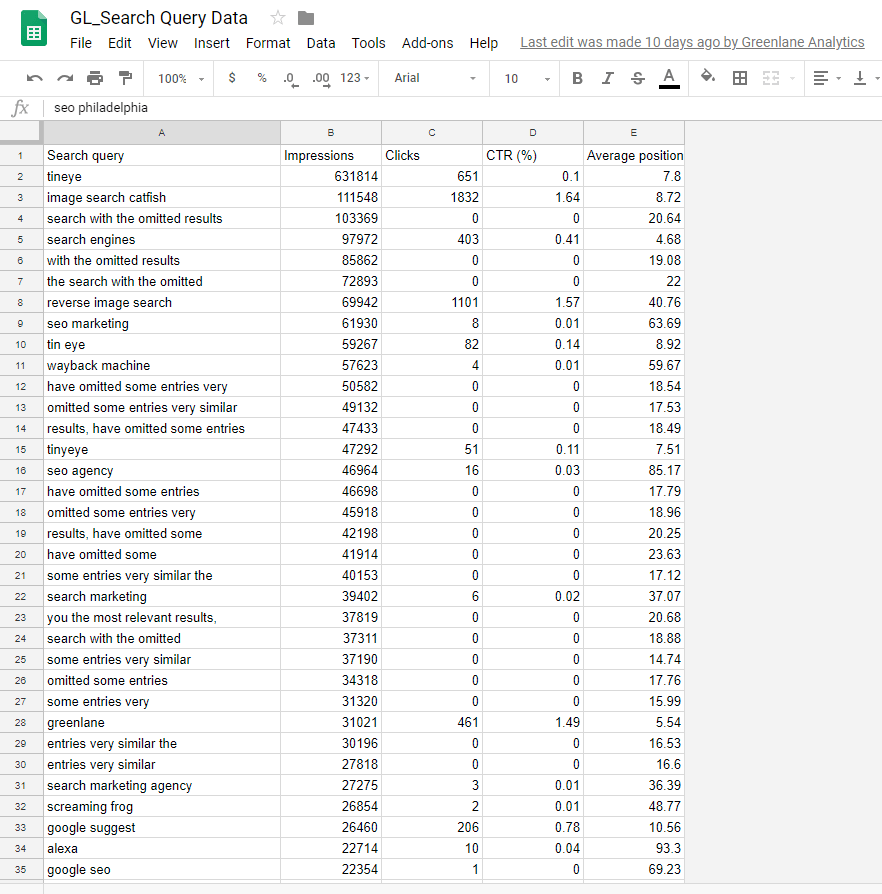The width and height of the screenshot is (882, 894).
Task: Click the Redo arrow icon
Action: pyautogui.click(x=65, y=78)
